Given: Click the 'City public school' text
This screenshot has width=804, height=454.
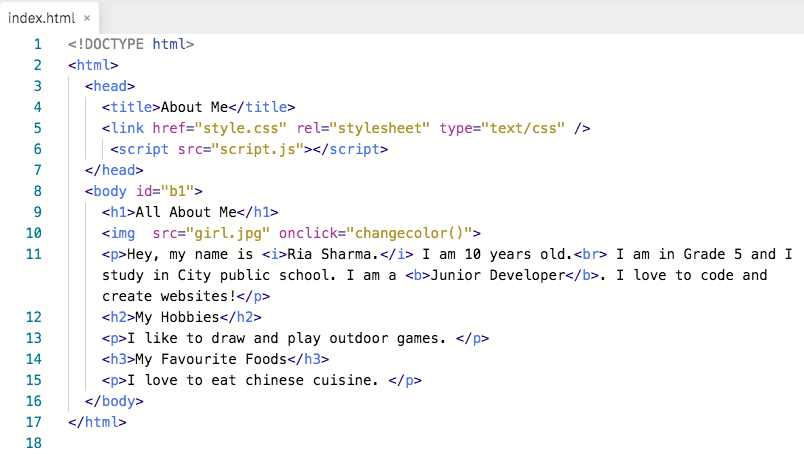Looking at the screenshot, I should tap(253, 275).
